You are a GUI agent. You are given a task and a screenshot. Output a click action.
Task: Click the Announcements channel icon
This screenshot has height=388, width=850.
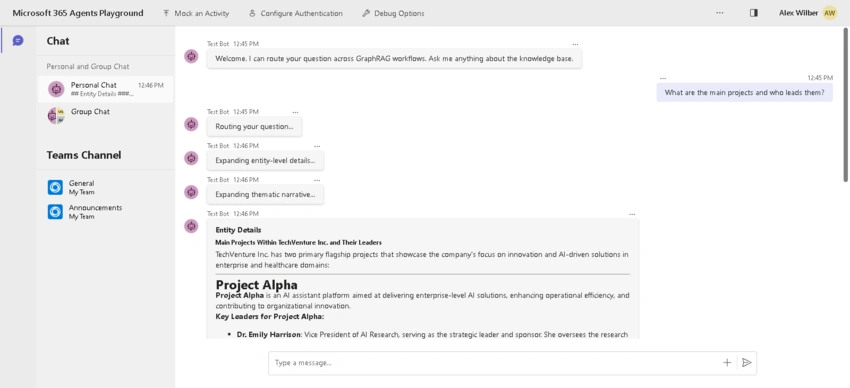pyautogui.click(x=55, y=212)
